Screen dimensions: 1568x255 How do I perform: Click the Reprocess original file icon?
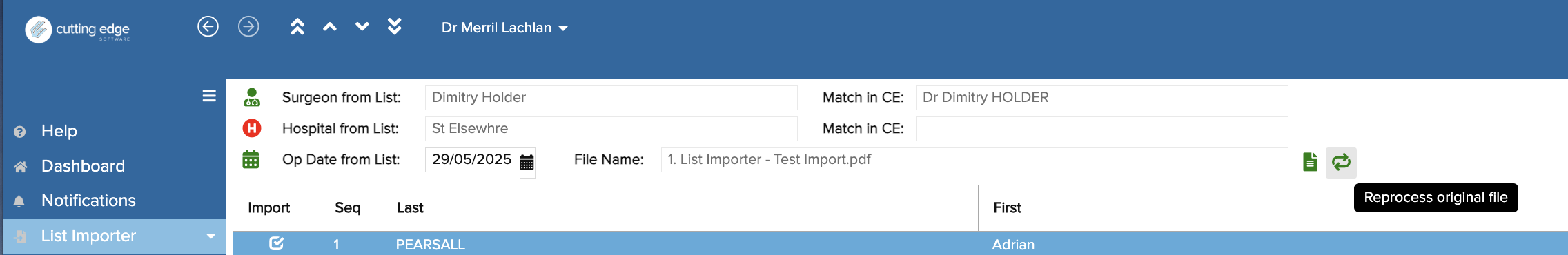[1341, 163]
